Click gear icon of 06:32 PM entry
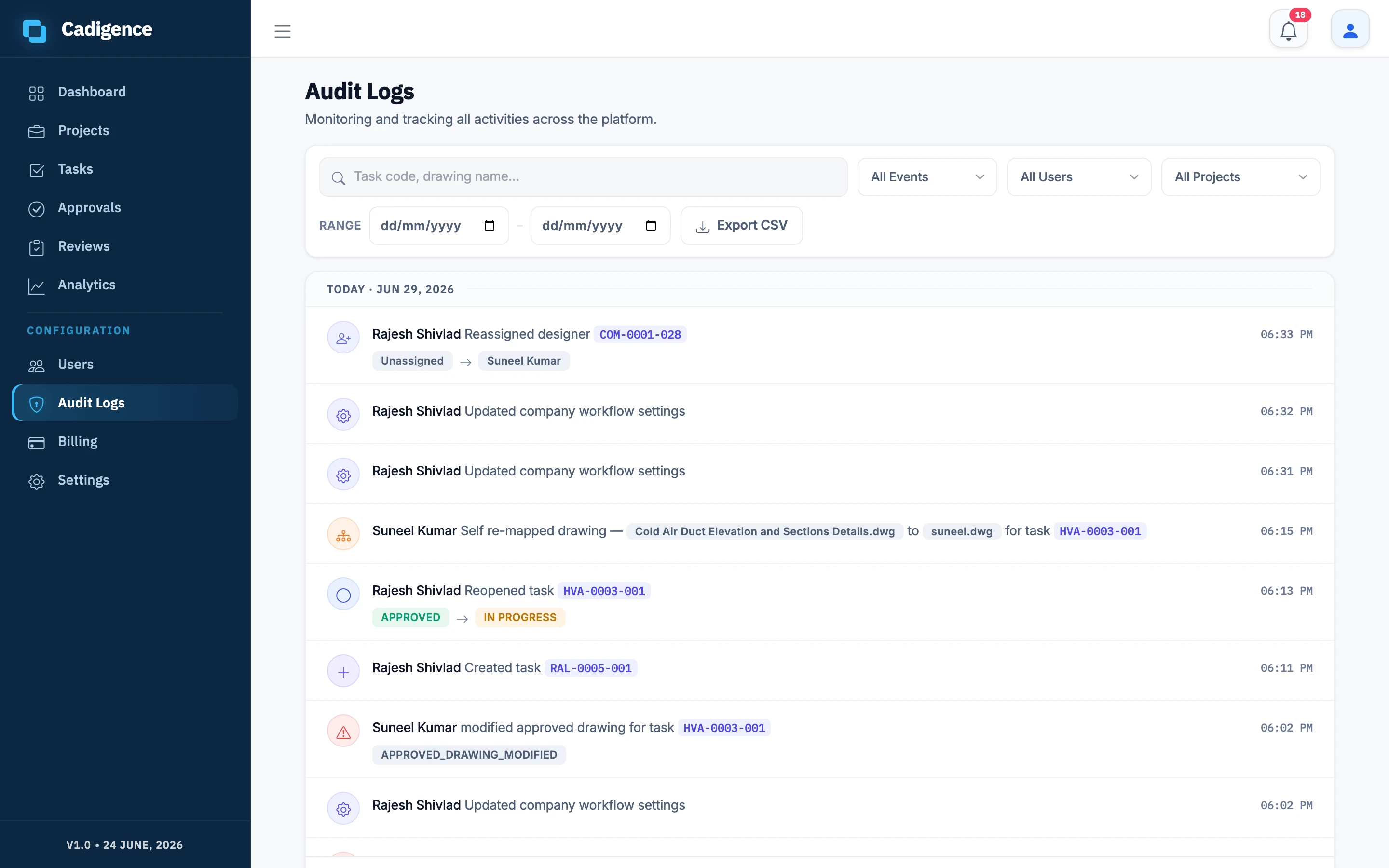This screenshot has height=868, width=1389. coord(343,415)
